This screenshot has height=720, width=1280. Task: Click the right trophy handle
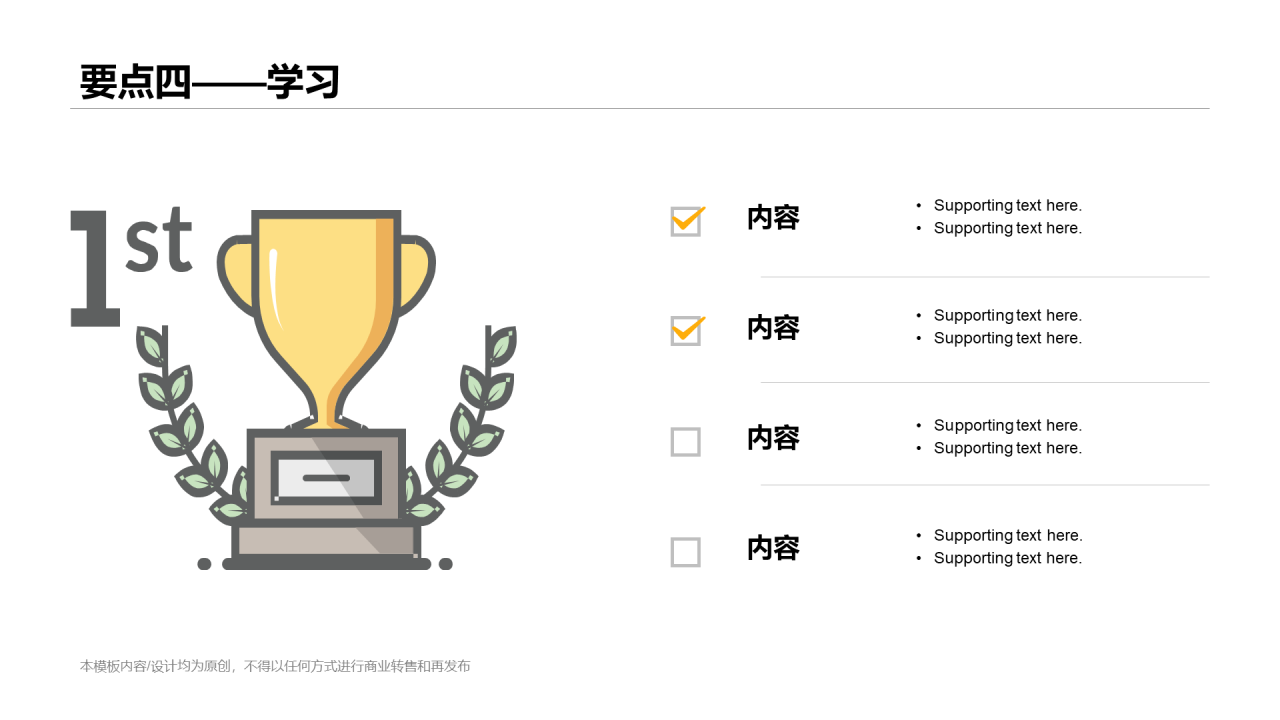(416, 276)
